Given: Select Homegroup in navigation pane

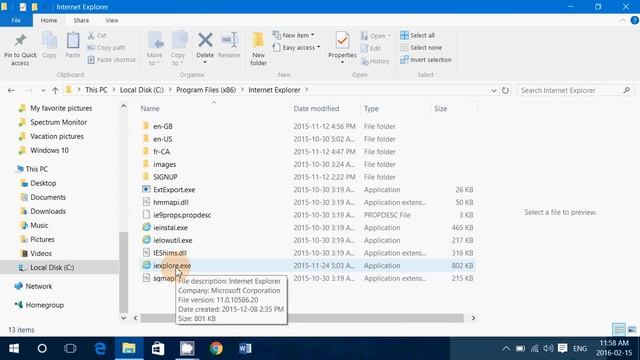Looking at the screenshot, I should [44, 305].
